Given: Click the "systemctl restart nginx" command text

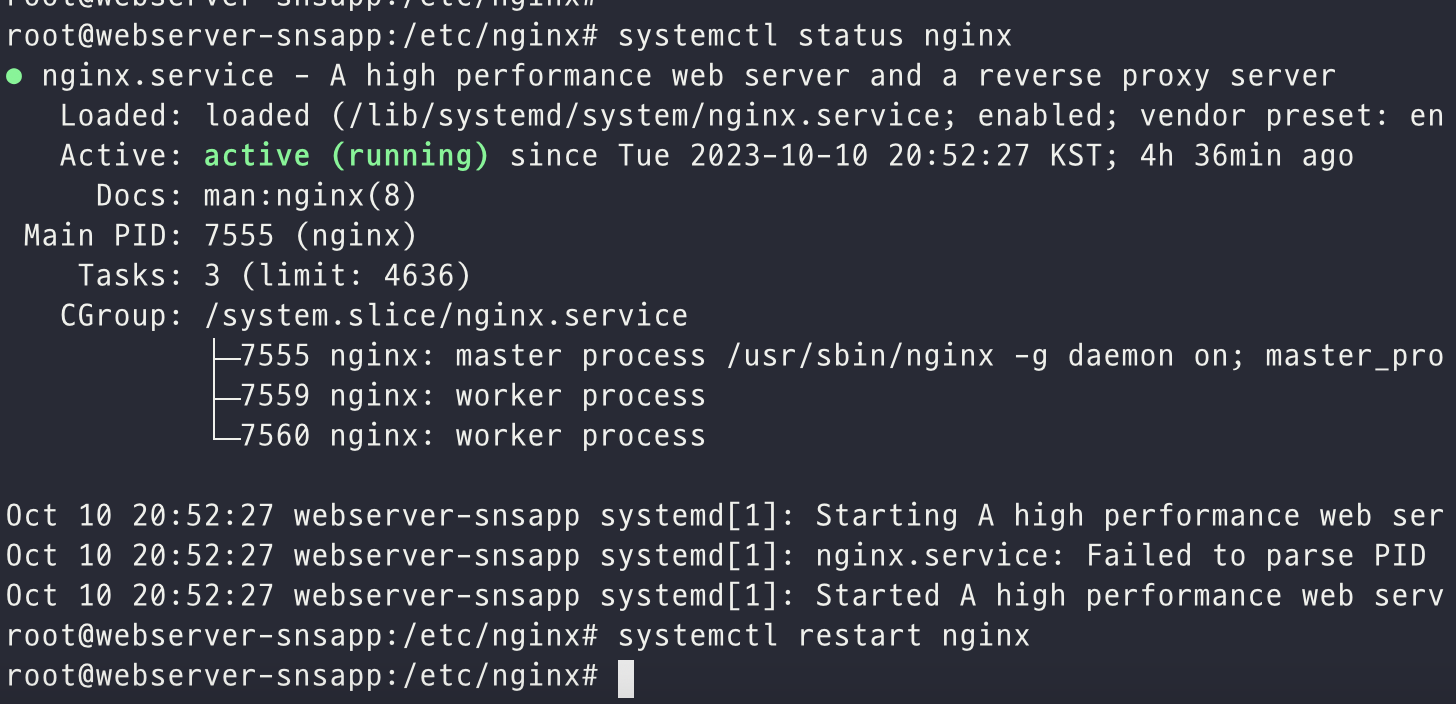Looking at the screenshot, I should click(824, 637).
